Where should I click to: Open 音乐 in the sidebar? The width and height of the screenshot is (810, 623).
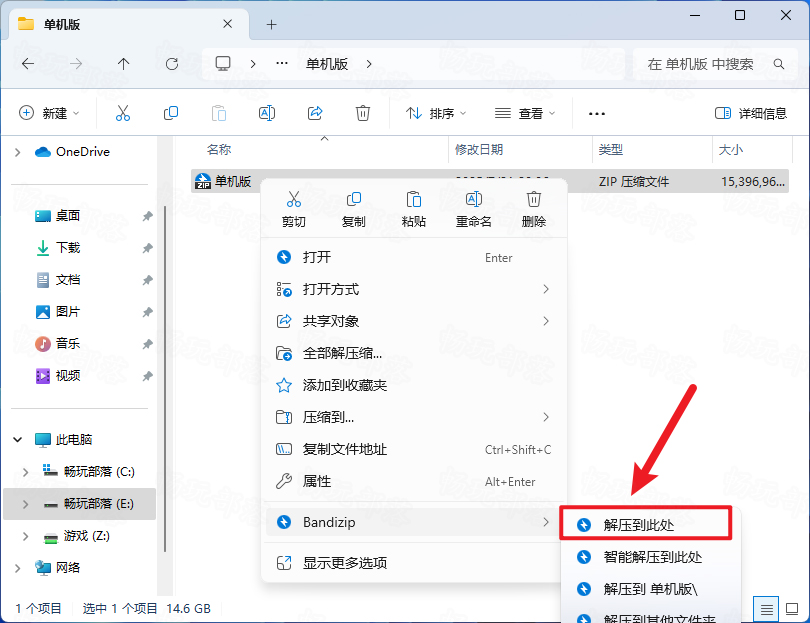click(x=68, y=344)
